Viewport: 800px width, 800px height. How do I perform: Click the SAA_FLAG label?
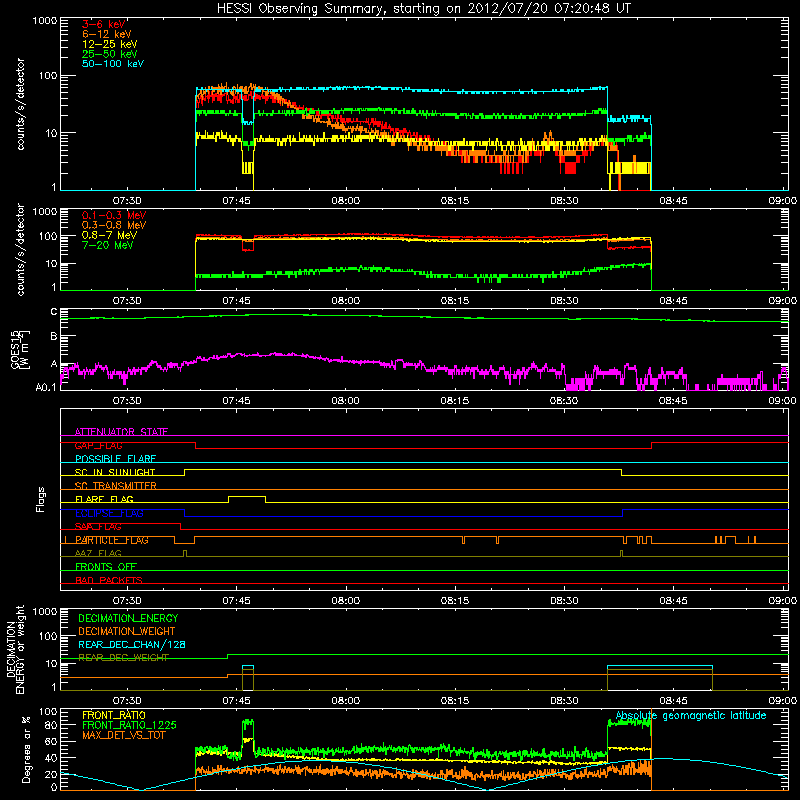(x=98, y=527)
